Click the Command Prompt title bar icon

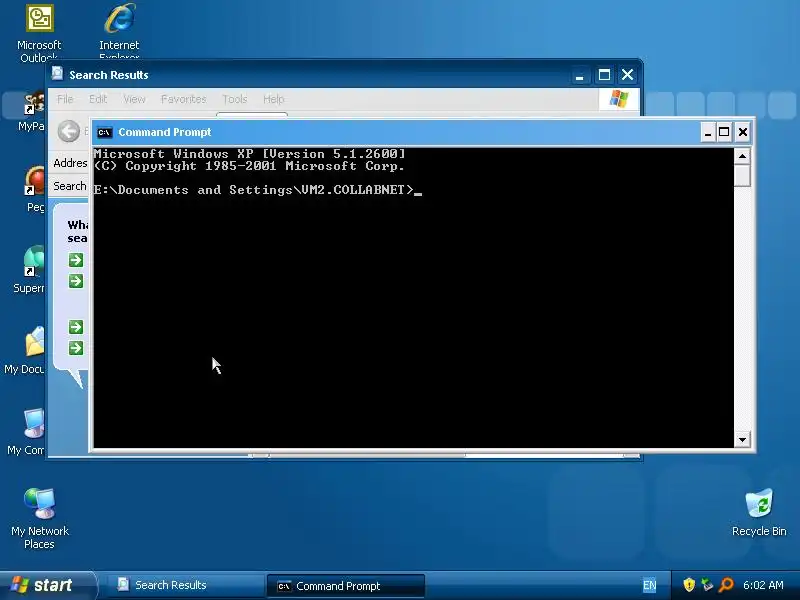(105, 133)
